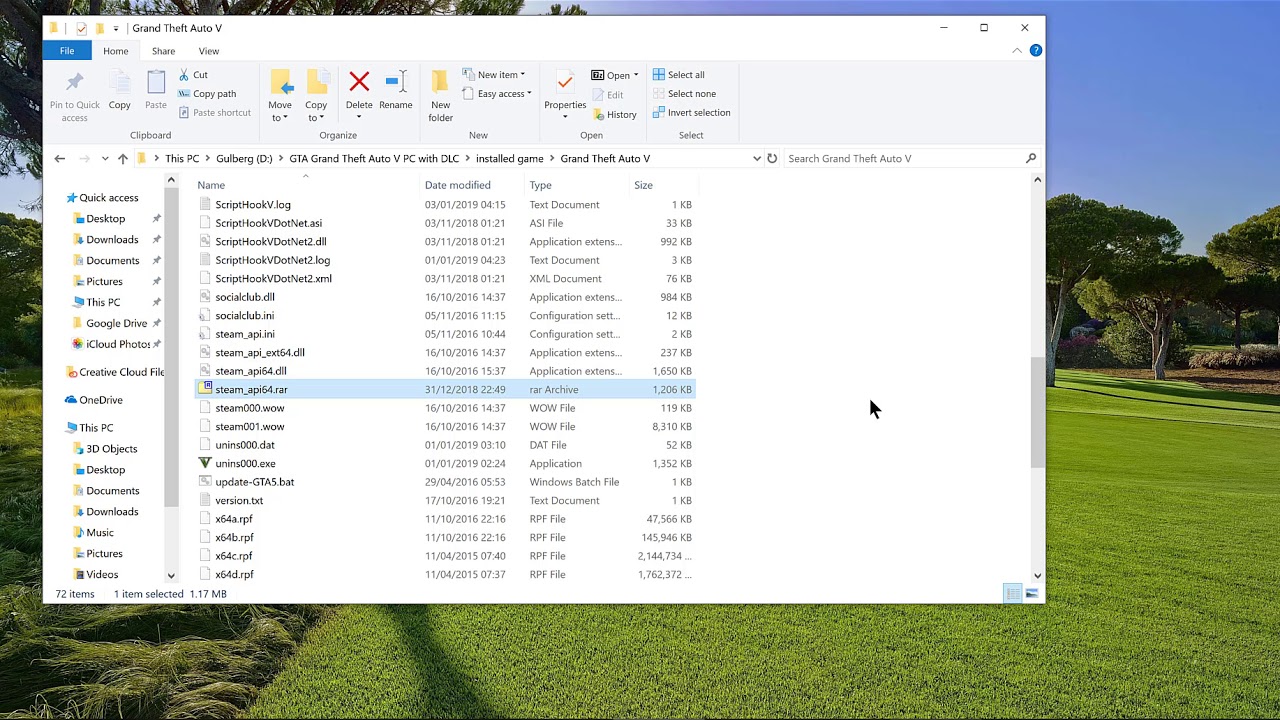
Task: Switch to Details view via status bar icon
Action: coord(1013,594)
